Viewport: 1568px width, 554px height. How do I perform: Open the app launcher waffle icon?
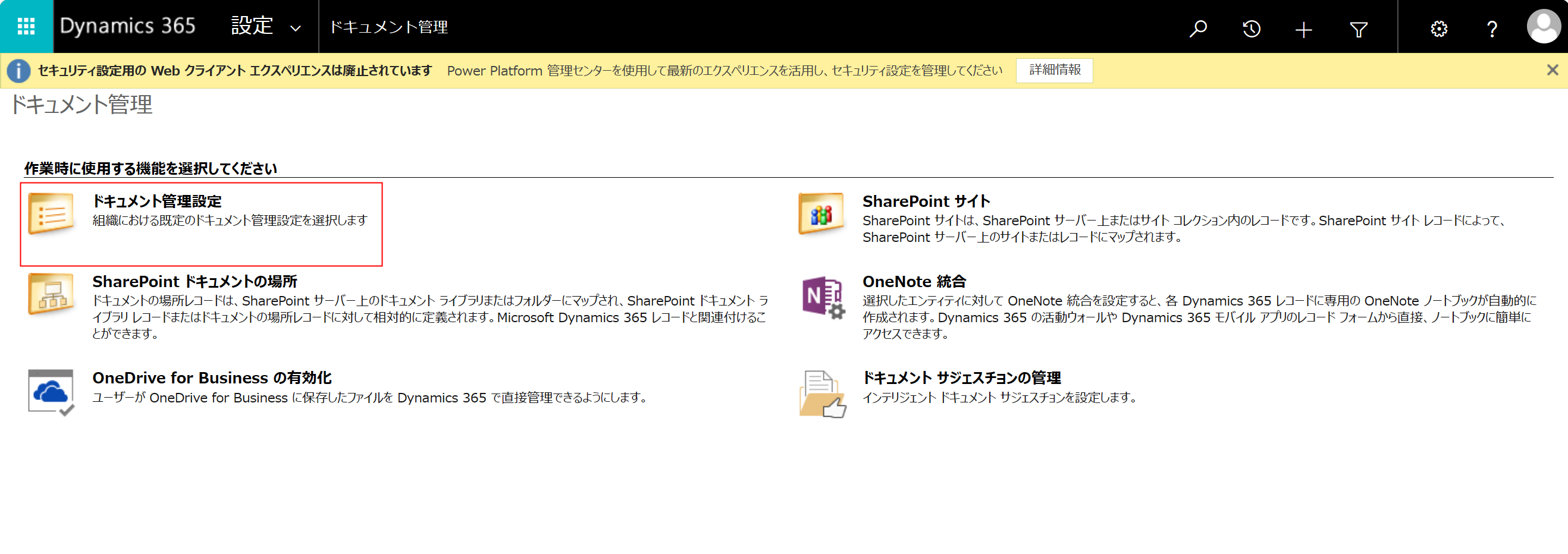25,26
